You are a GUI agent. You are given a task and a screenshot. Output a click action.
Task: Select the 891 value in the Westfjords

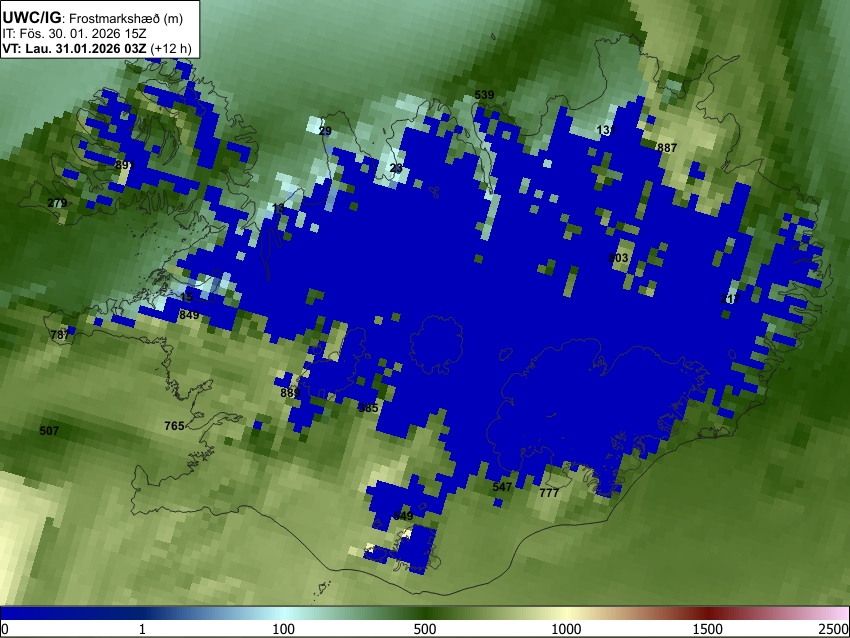click(x=125, y=165)
